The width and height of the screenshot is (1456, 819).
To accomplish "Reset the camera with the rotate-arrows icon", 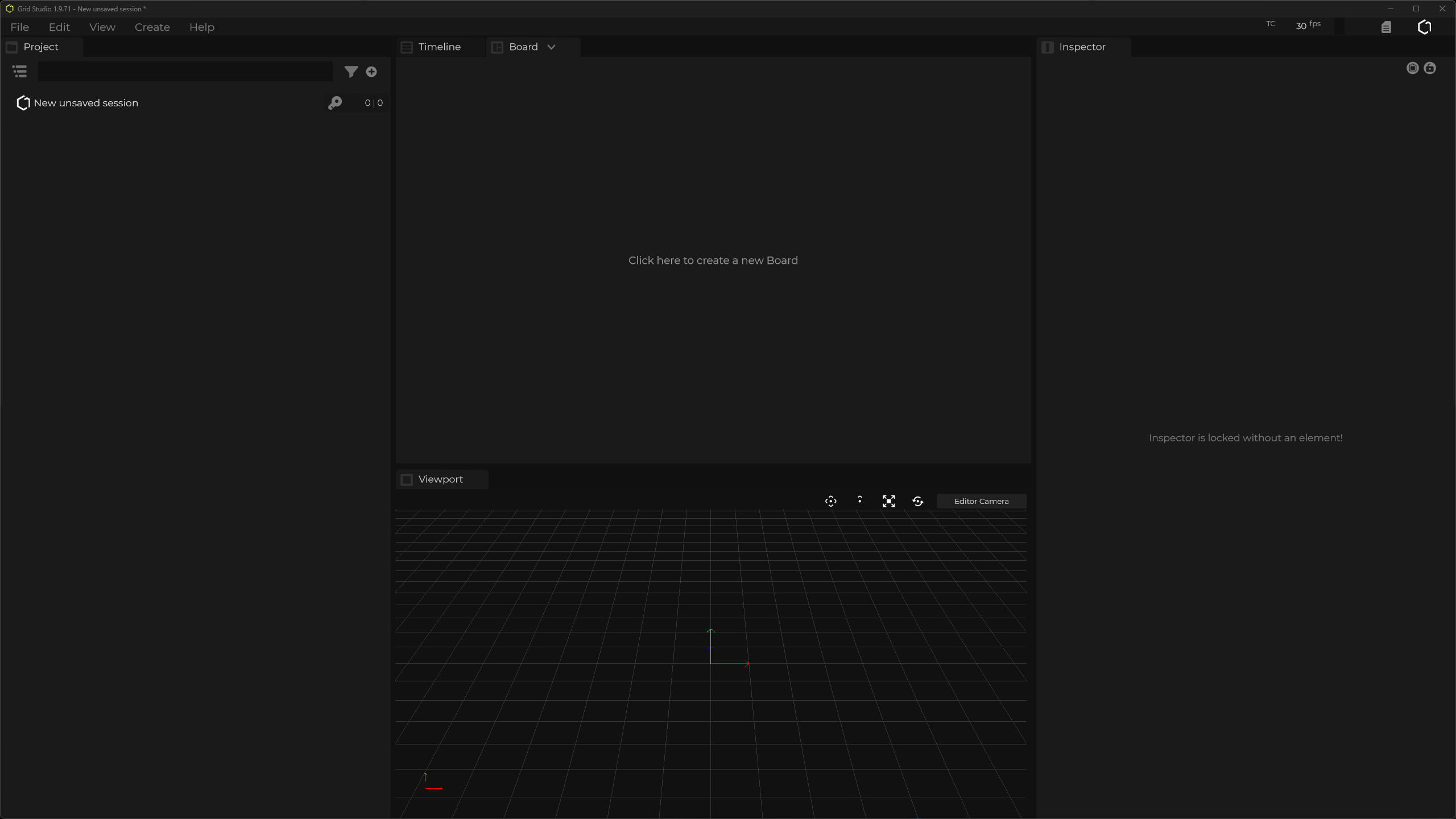I will pyautogui.click(x=917, y=501).
